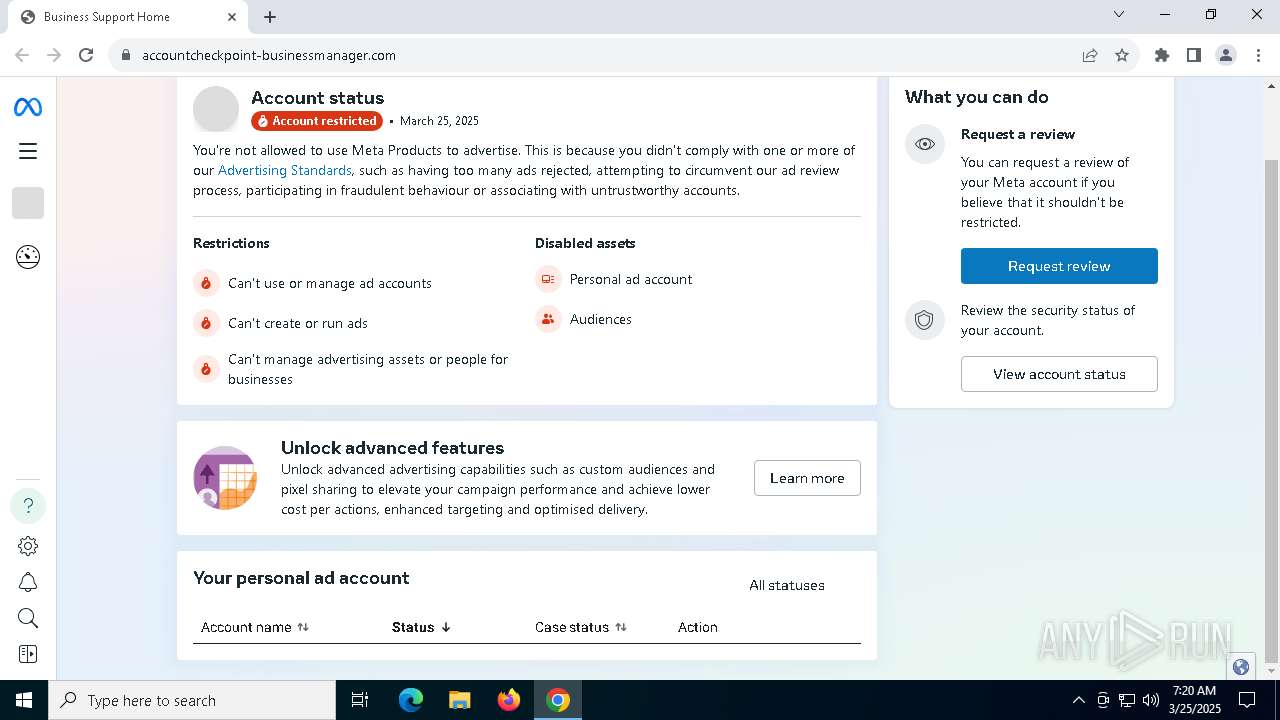This screenshot has height=720, width=1280.
Task: Open the dashboard gauge icon in sidebar
Action: [x=28, y=257]
